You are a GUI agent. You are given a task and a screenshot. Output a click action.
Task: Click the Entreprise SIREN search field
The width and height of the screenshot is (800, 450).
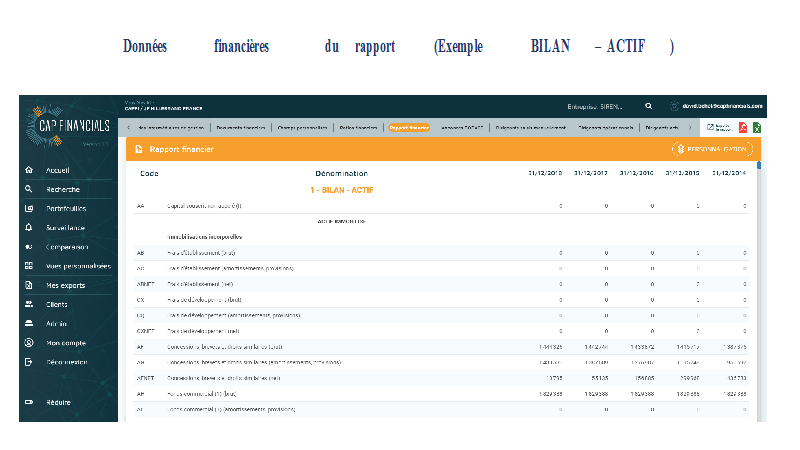pos(594,105)
